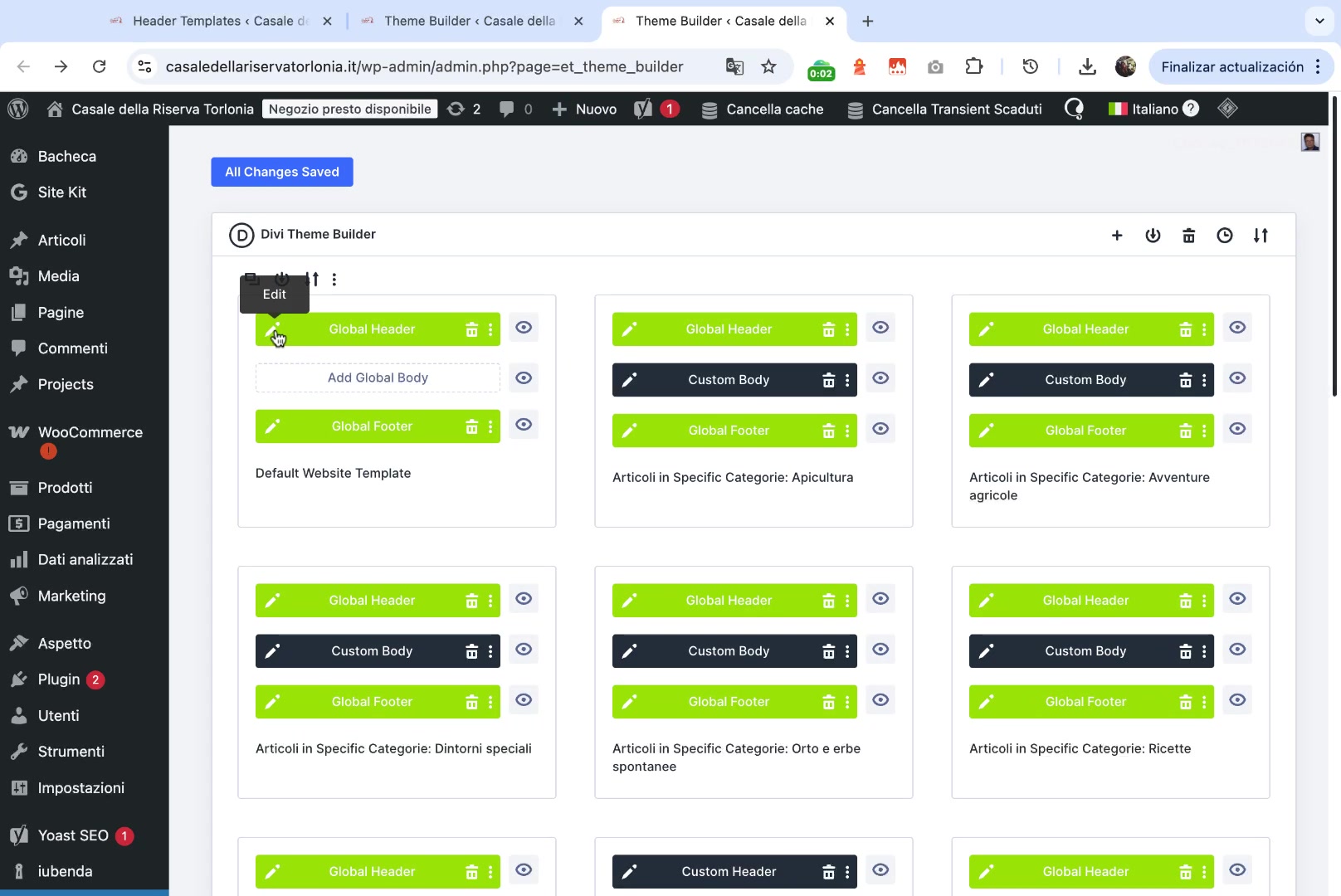Screen dimensions: 1341x896
Task: Hide Custom Body in Avventure agricole template
Action: [1237, 378]
